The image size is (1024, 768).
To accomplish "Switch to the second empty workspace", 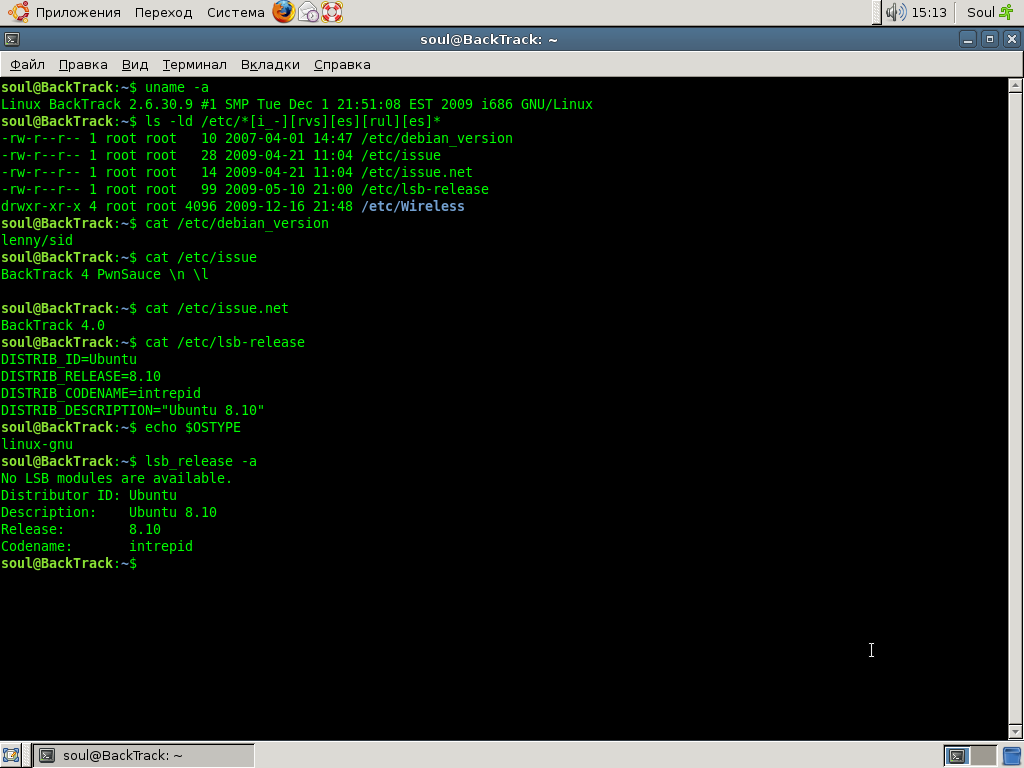I will click(984, 756).
